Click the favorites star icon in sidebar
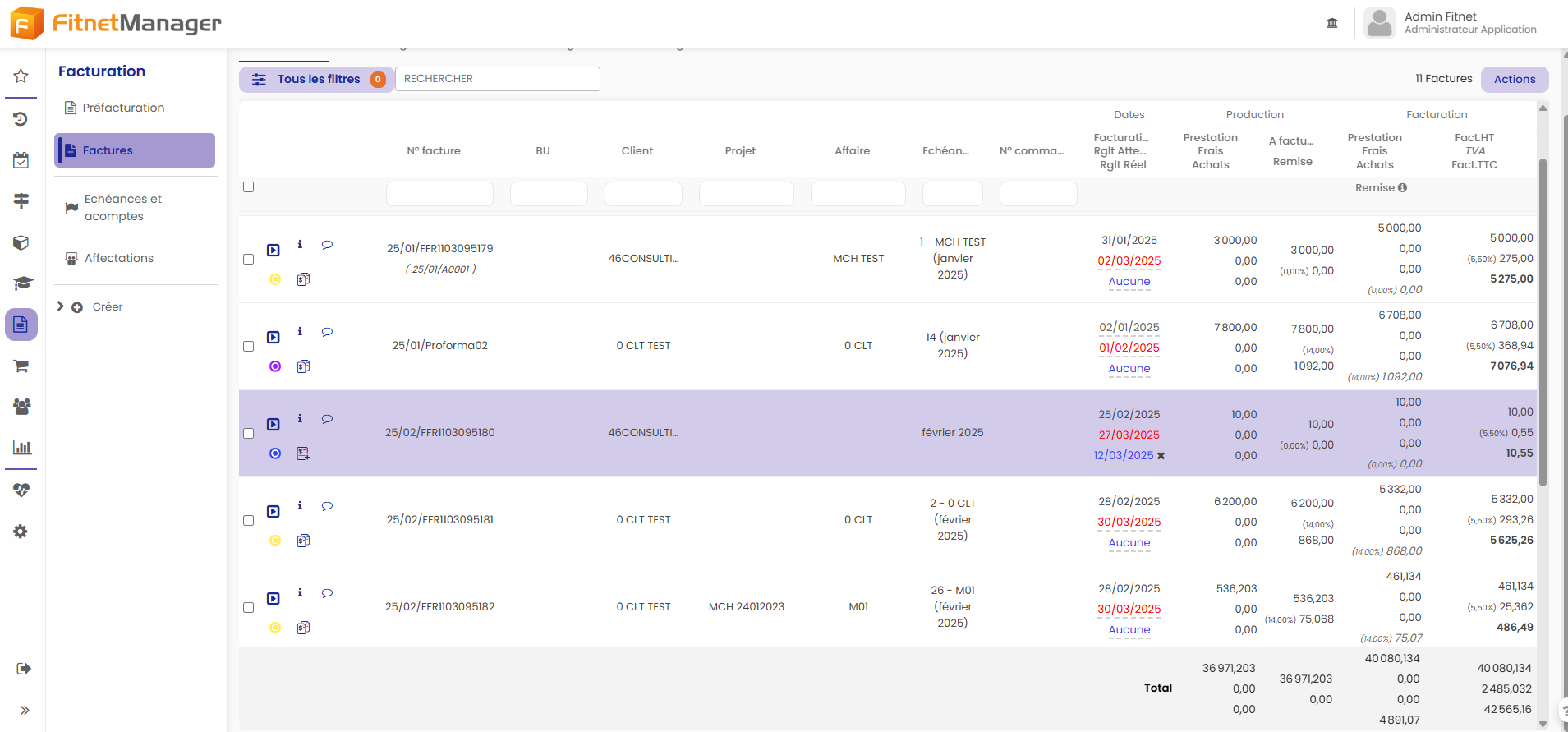 [x=21, y=76]
